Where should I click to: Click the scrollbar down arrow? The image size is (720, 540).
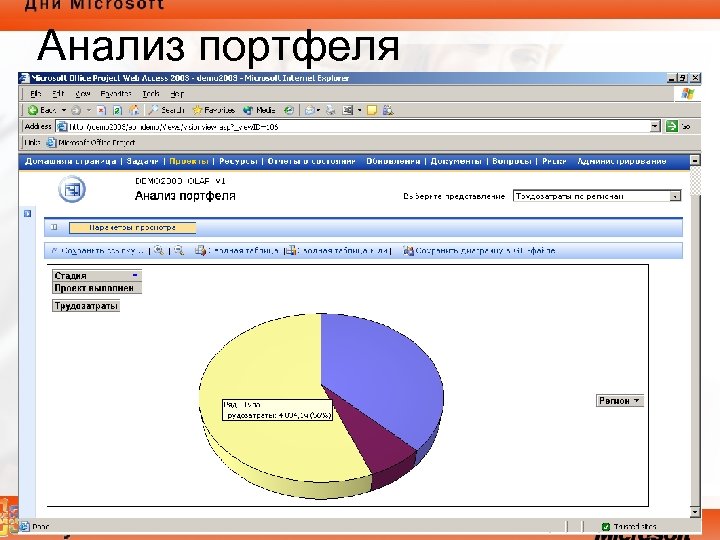(695, 512)
